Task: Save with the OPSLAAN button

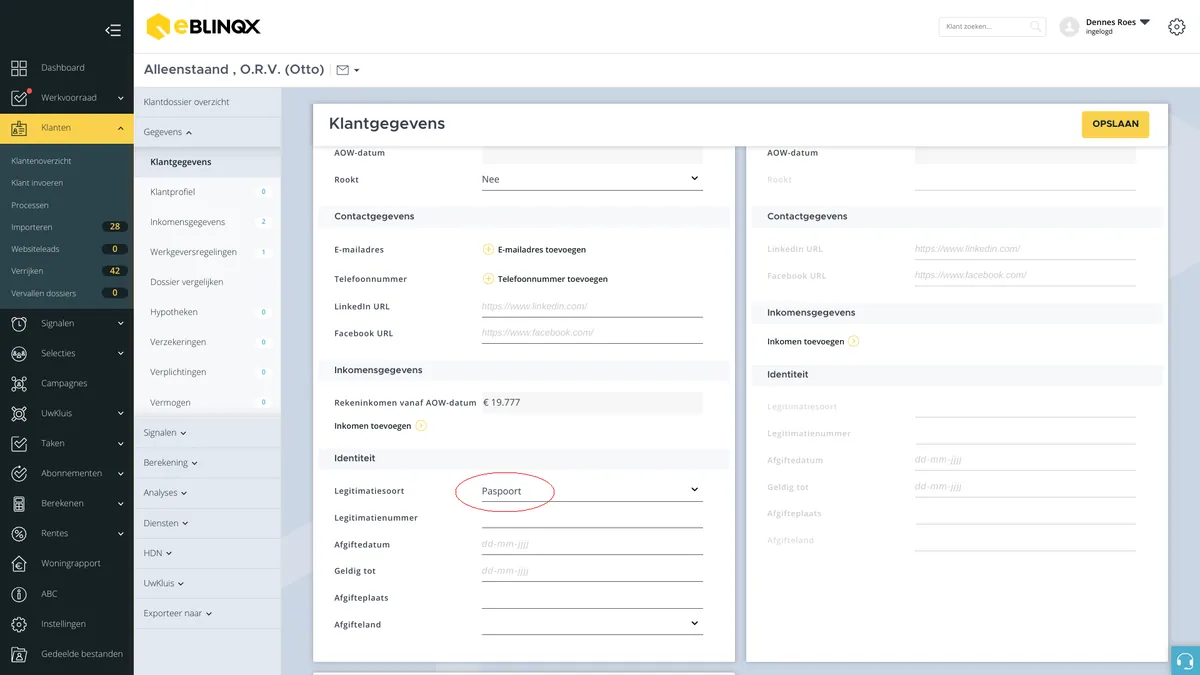Action: click(1115, 124)
